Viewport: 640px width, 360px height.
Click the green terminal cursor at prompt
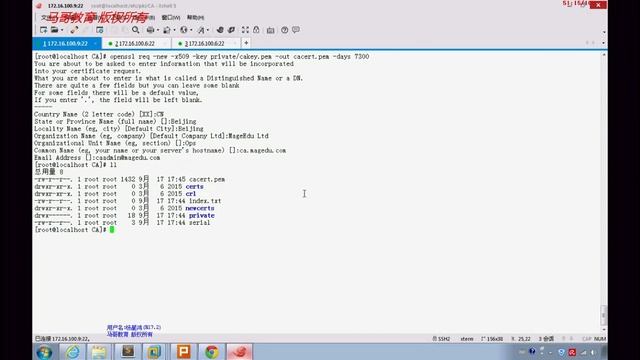pyautogui.click(x=112, y=229)
